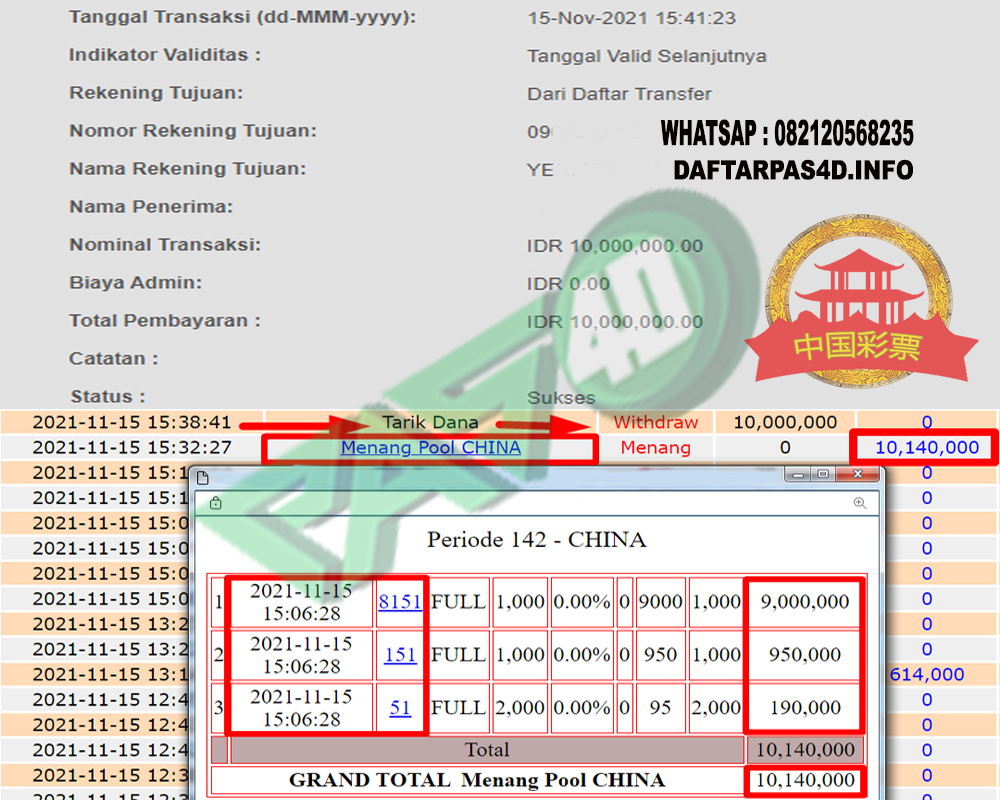Viewport: 1000px width, 800px height.
Task: Click the lock icon in popup address bar
Action: pos(216,503)
